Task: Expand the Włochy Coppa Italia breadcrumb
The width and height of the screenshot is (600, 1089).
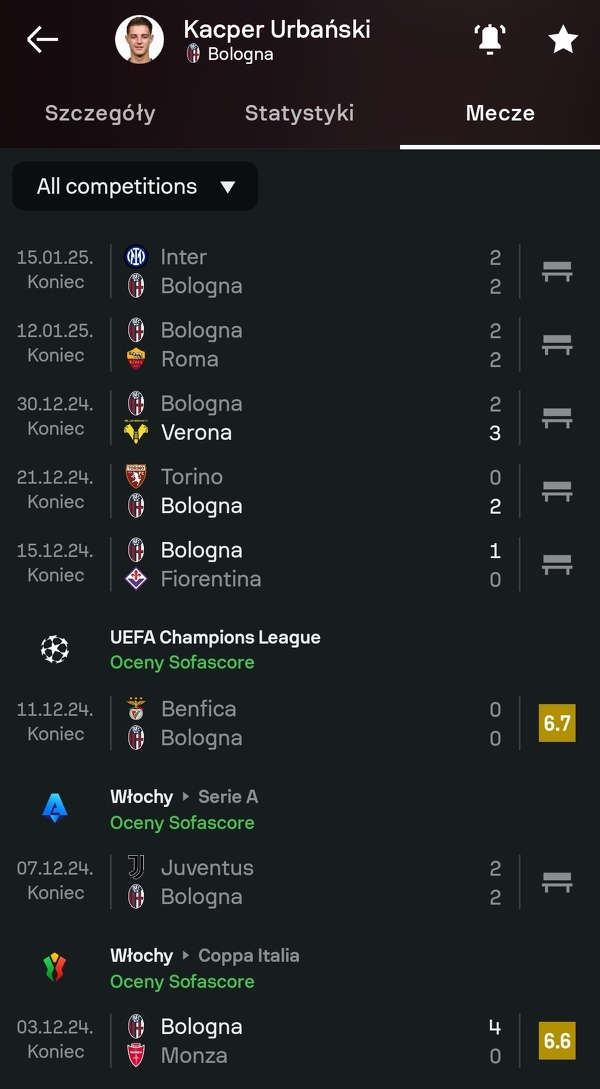Action: (x=204, y=955)
